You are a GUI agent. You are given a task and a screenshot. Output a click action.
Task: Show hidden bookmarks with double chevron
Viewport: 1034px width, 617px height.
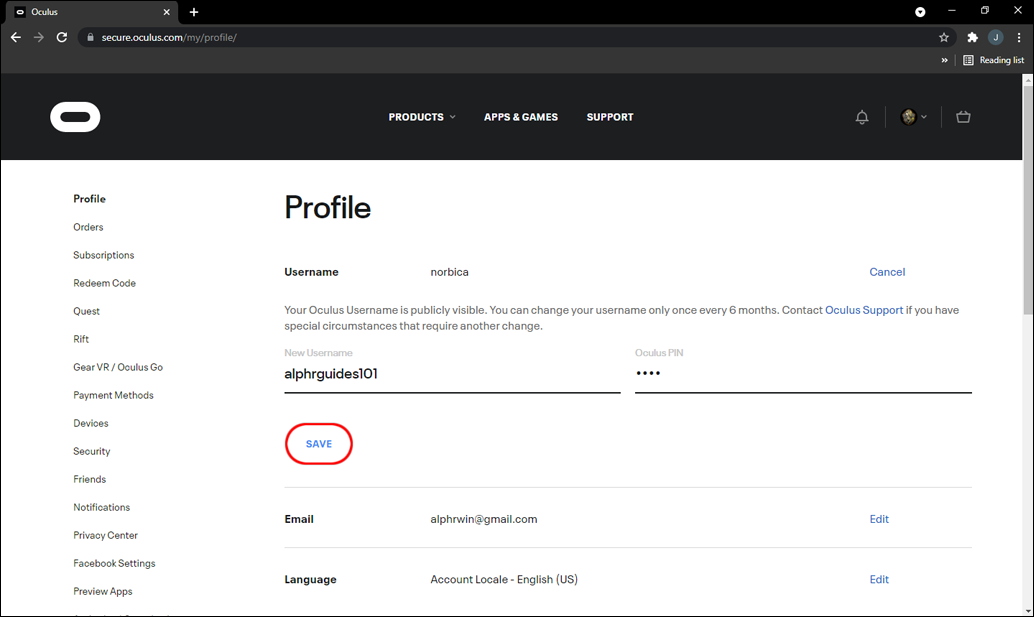(x=944, y=60)
